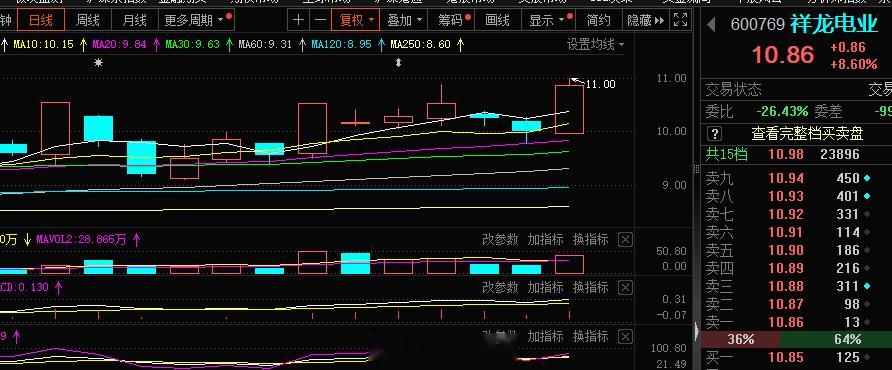
Task: Click the 卖九 price 10.94
Action: click(x=786, y=178)
